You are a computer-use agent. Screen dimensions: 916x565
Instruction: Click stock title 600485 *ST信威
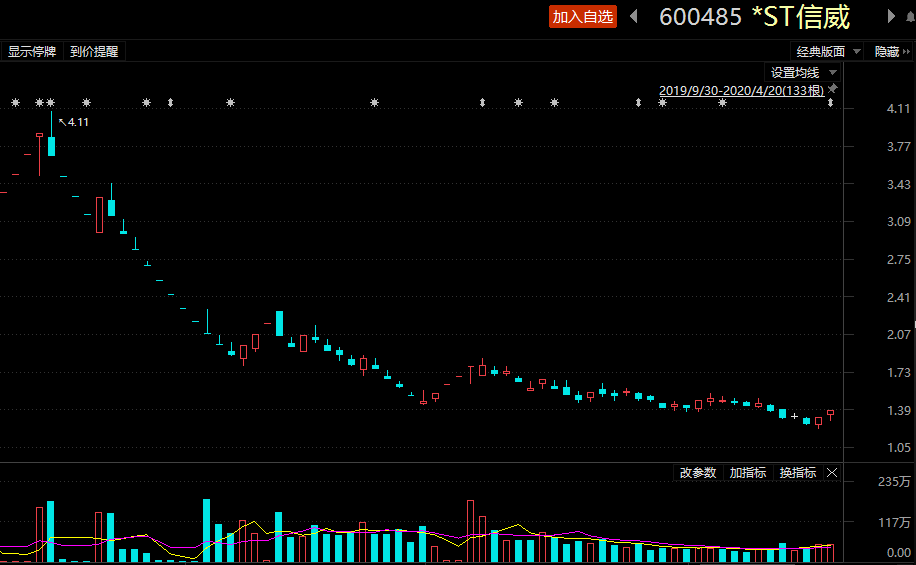[x=754, y=16]
